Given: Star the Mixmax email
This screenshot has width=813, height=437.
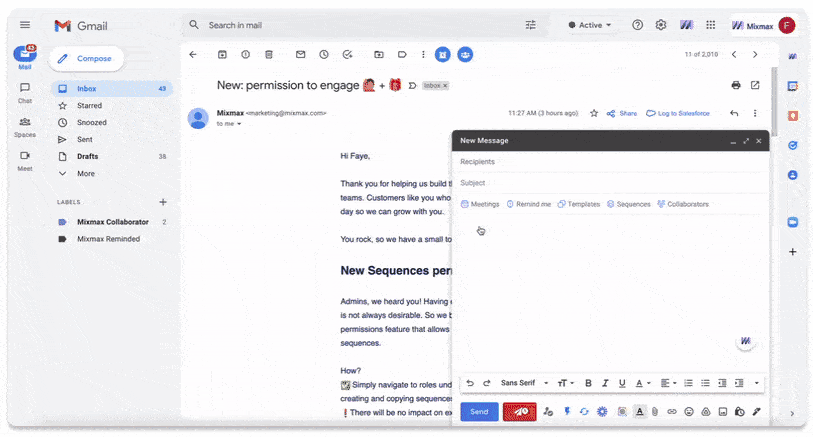Looking at the screenshot, I should pos(594,113).
